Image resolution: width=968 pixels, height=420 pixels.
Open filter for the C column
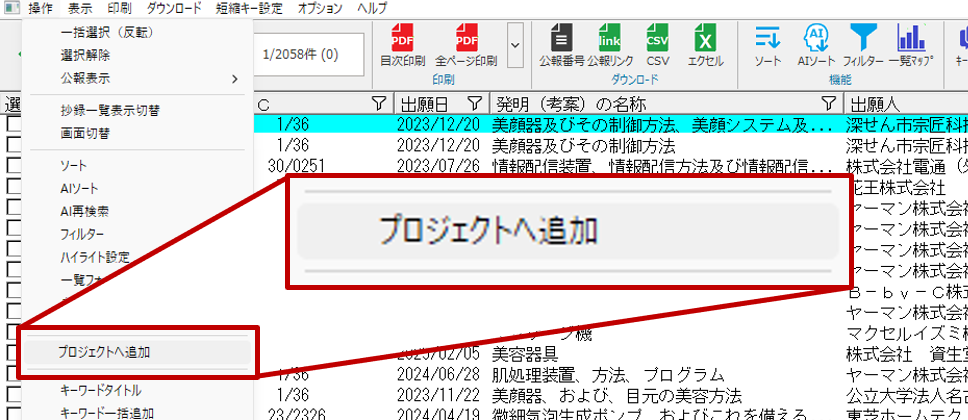(x=379, y=103)
